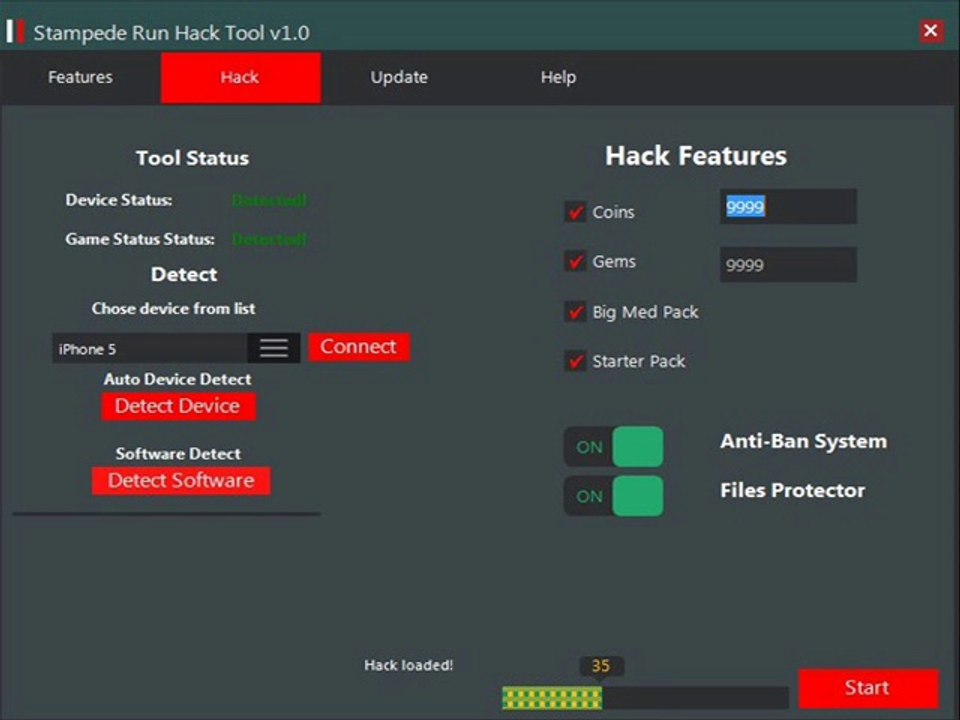960x720 pixels.
Task: Go to the Help tab
Action: point(558,77)
